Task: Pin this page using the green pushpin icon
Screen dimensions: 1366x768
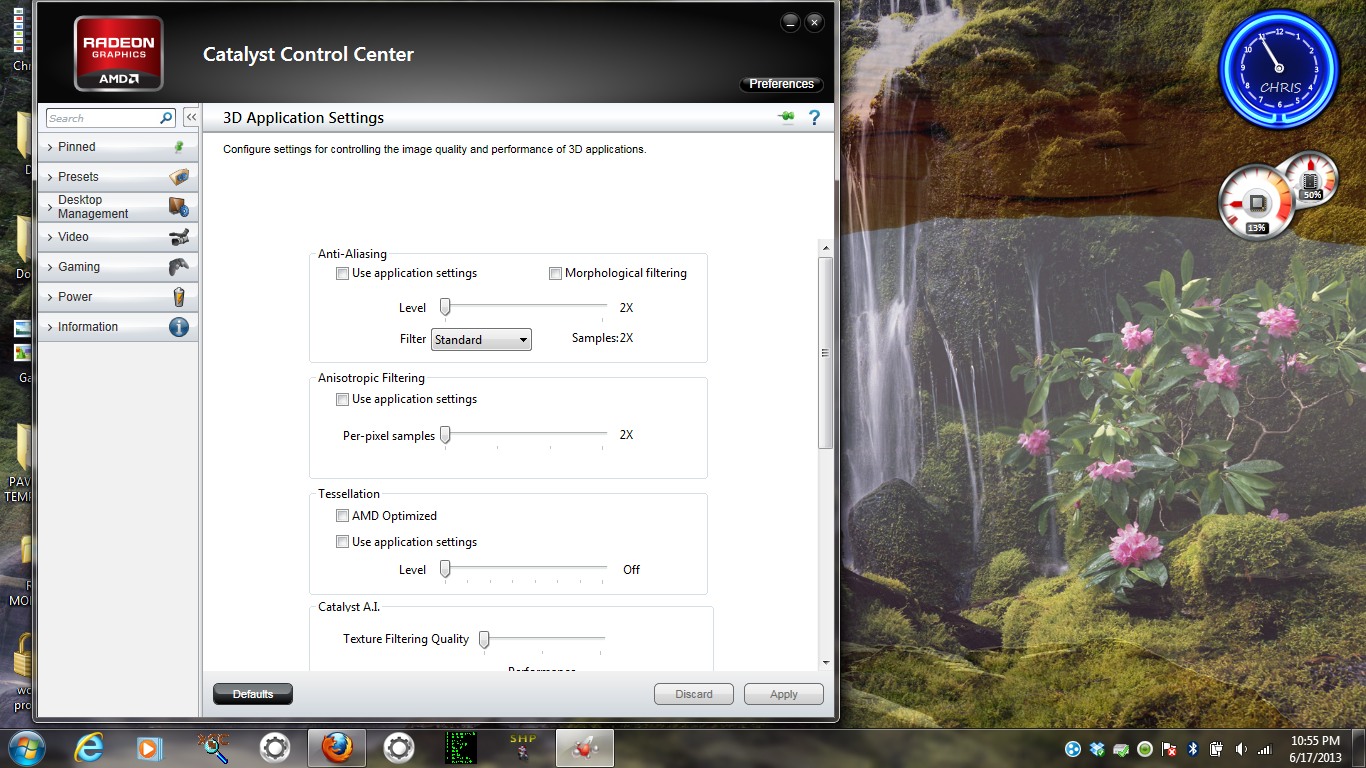Action: tap(786, 118)
